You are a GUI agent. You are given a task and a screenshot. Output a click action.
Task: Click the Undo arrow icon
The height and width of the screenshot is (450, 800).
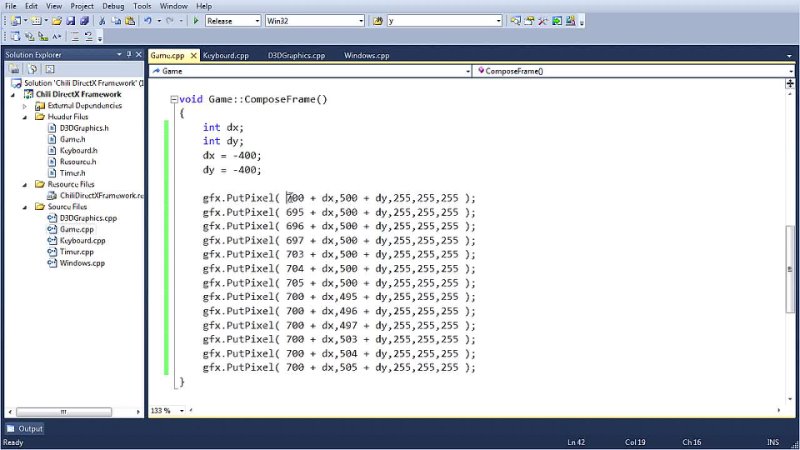148,21
